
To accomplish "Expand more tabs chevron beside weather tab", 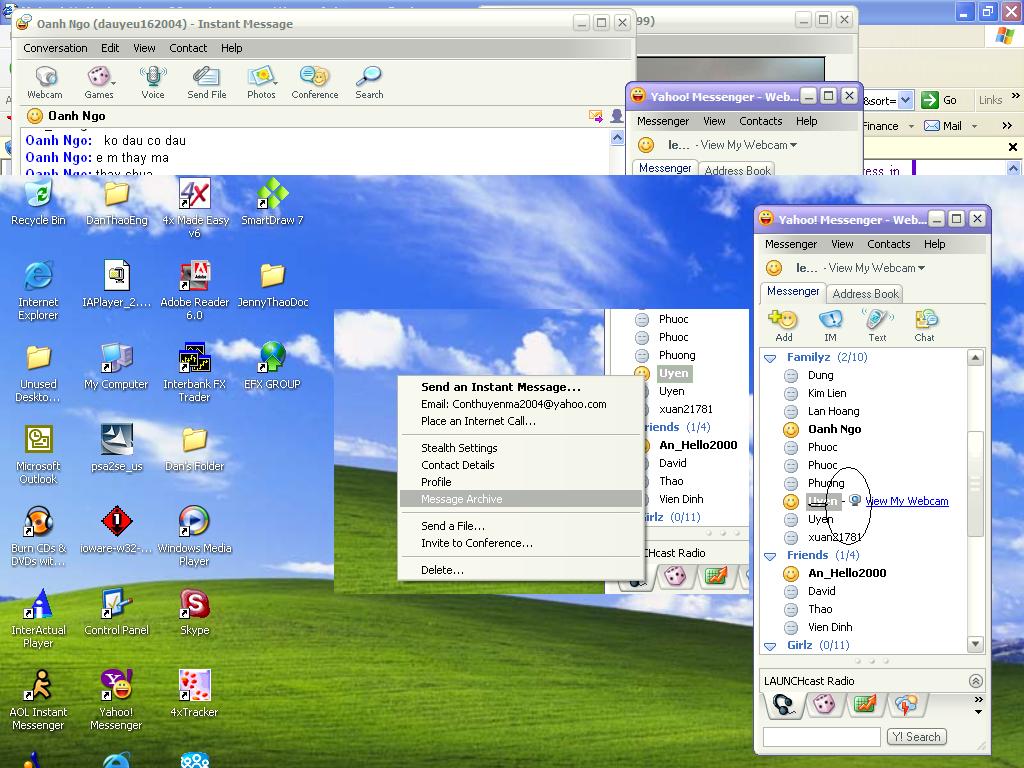I will (978, 700).
